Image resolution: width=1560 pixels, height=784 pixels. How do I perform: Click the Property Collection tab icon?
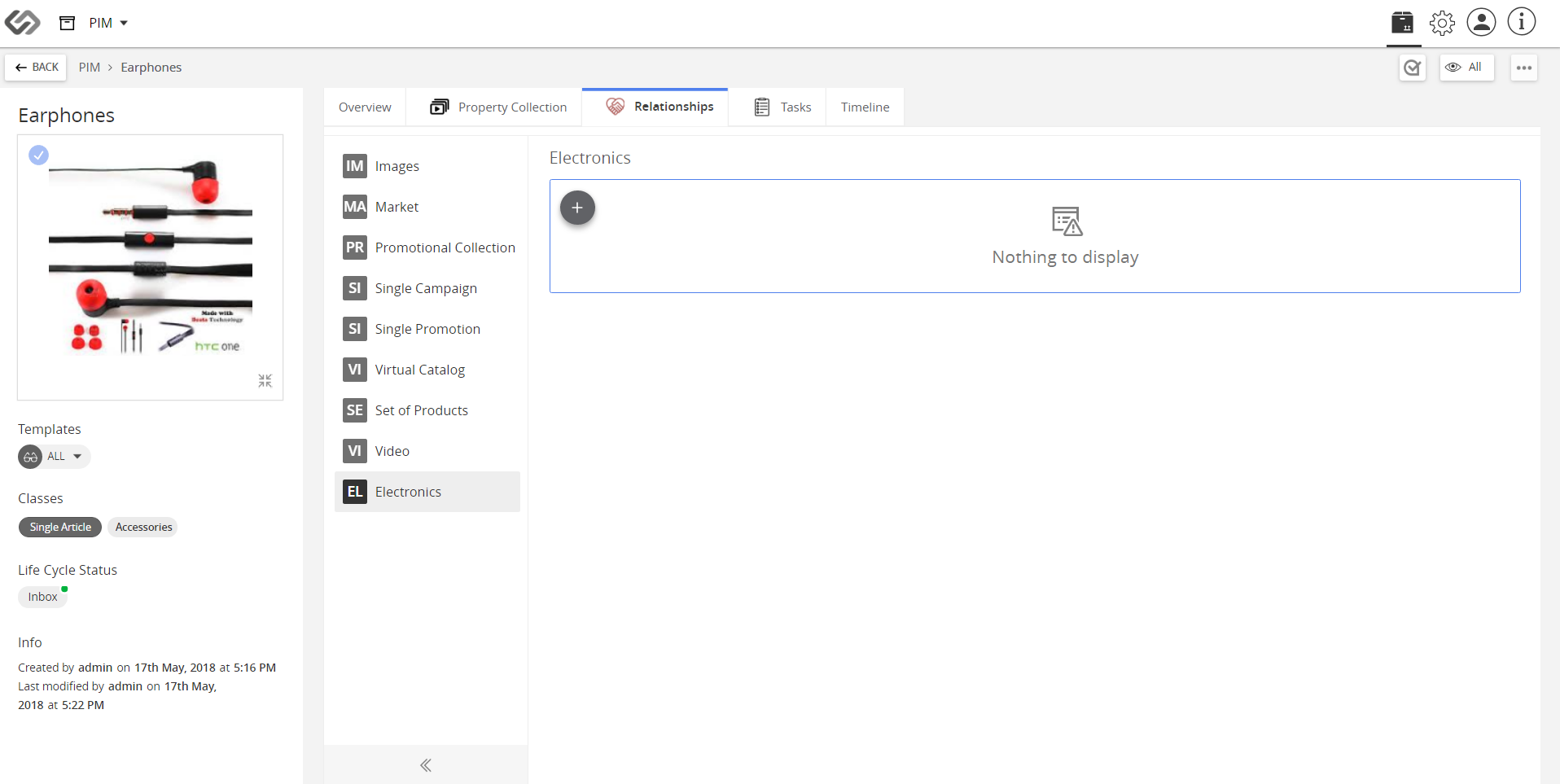coord(440,107)
